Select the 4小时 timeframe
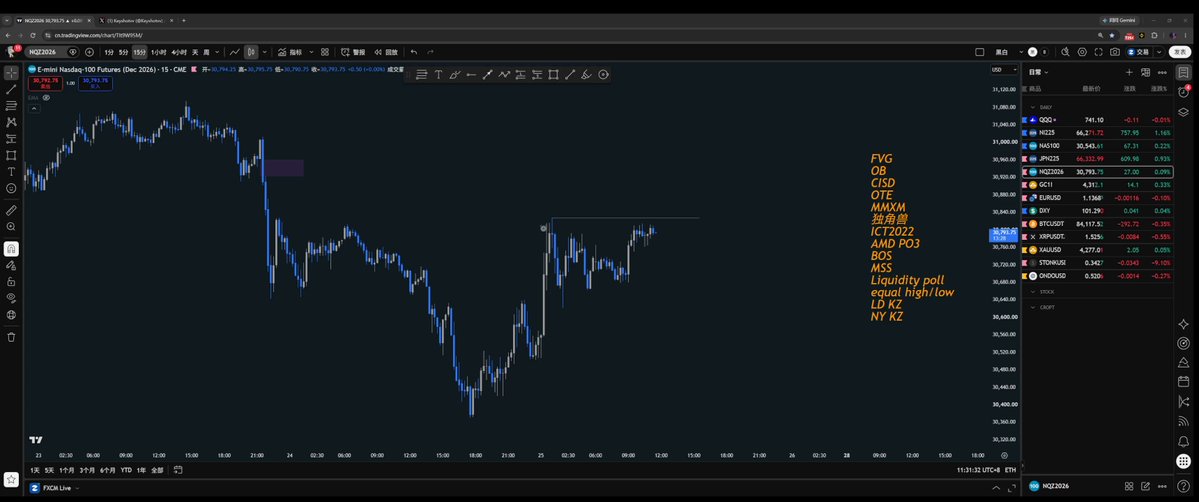The width and height of the screenshot is (1199, 502). [x=179, y=52]
